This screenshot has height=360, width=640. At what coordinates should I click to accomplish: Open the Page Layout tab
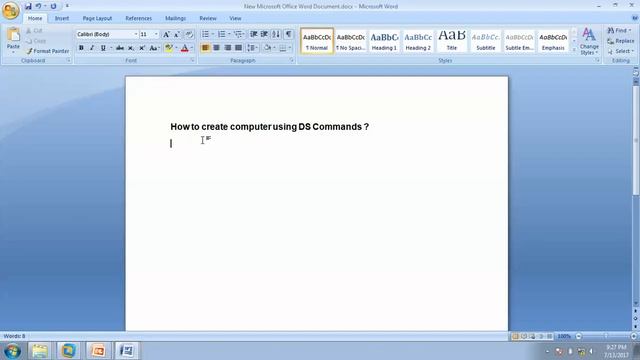tap(97, 18)
